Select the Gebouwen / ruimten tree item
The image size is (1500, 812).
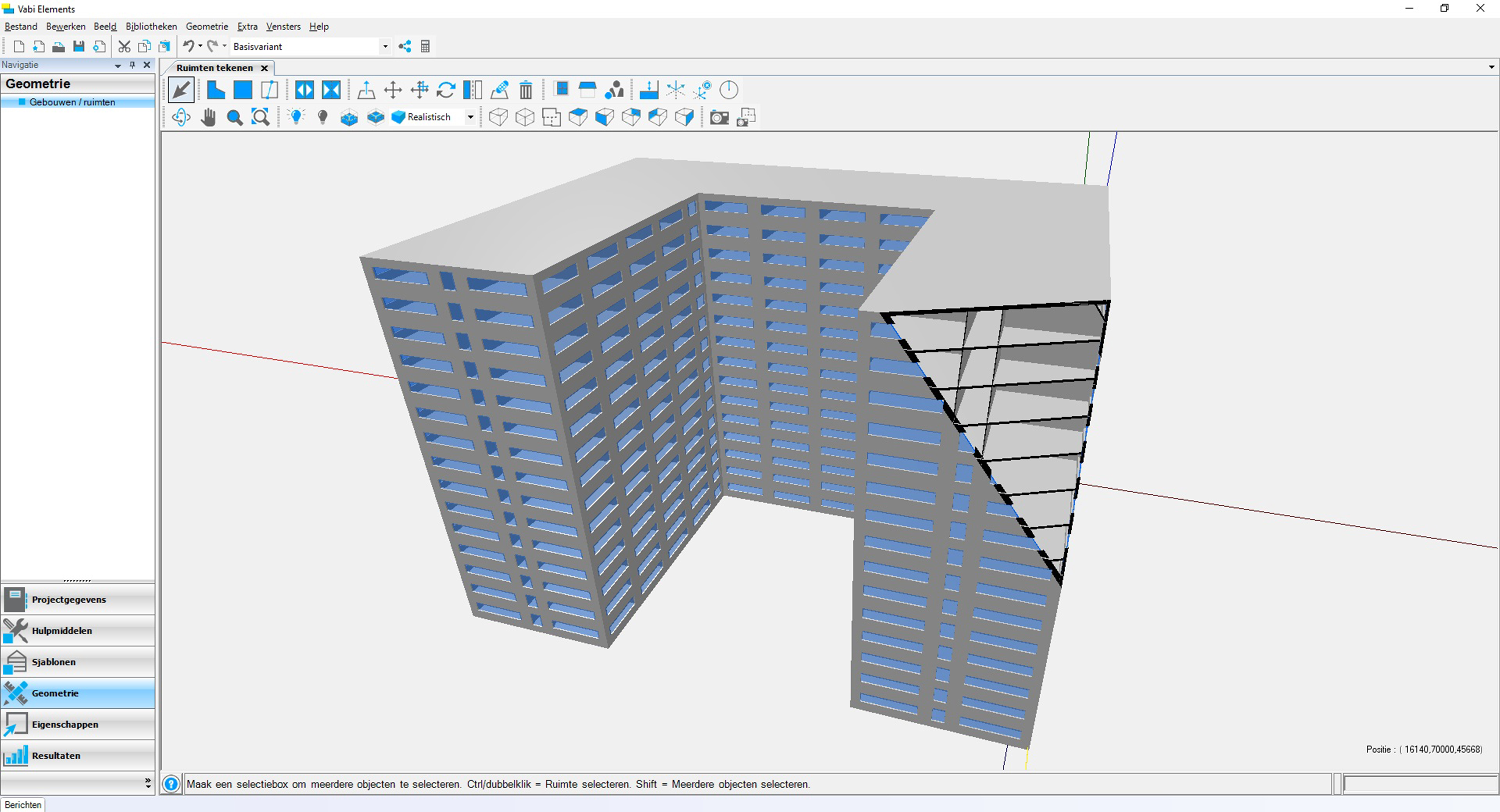tap(72, 102)
